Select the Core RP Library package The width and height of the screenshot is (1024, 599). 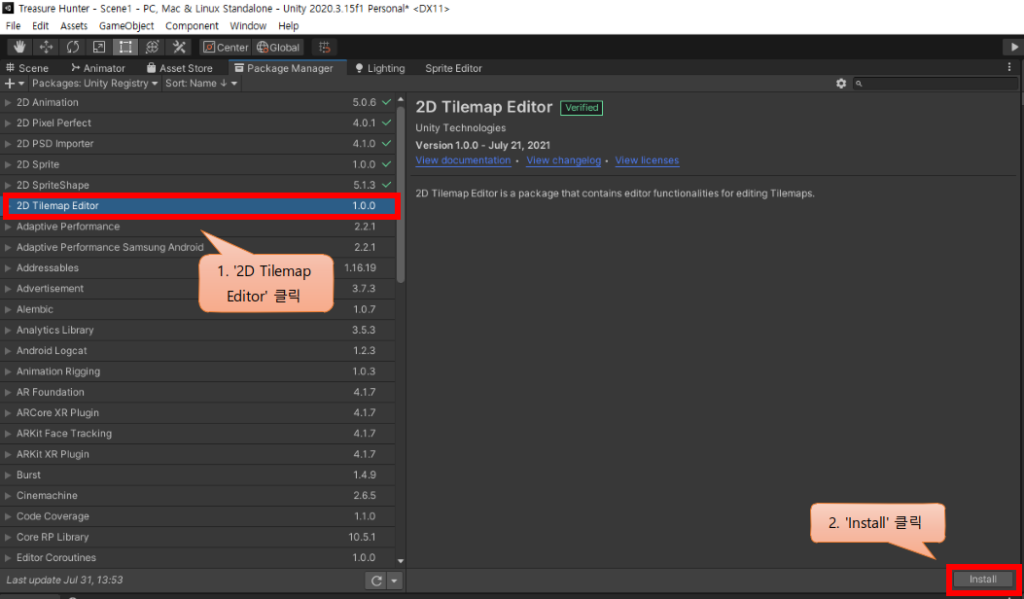click(199, 537)
